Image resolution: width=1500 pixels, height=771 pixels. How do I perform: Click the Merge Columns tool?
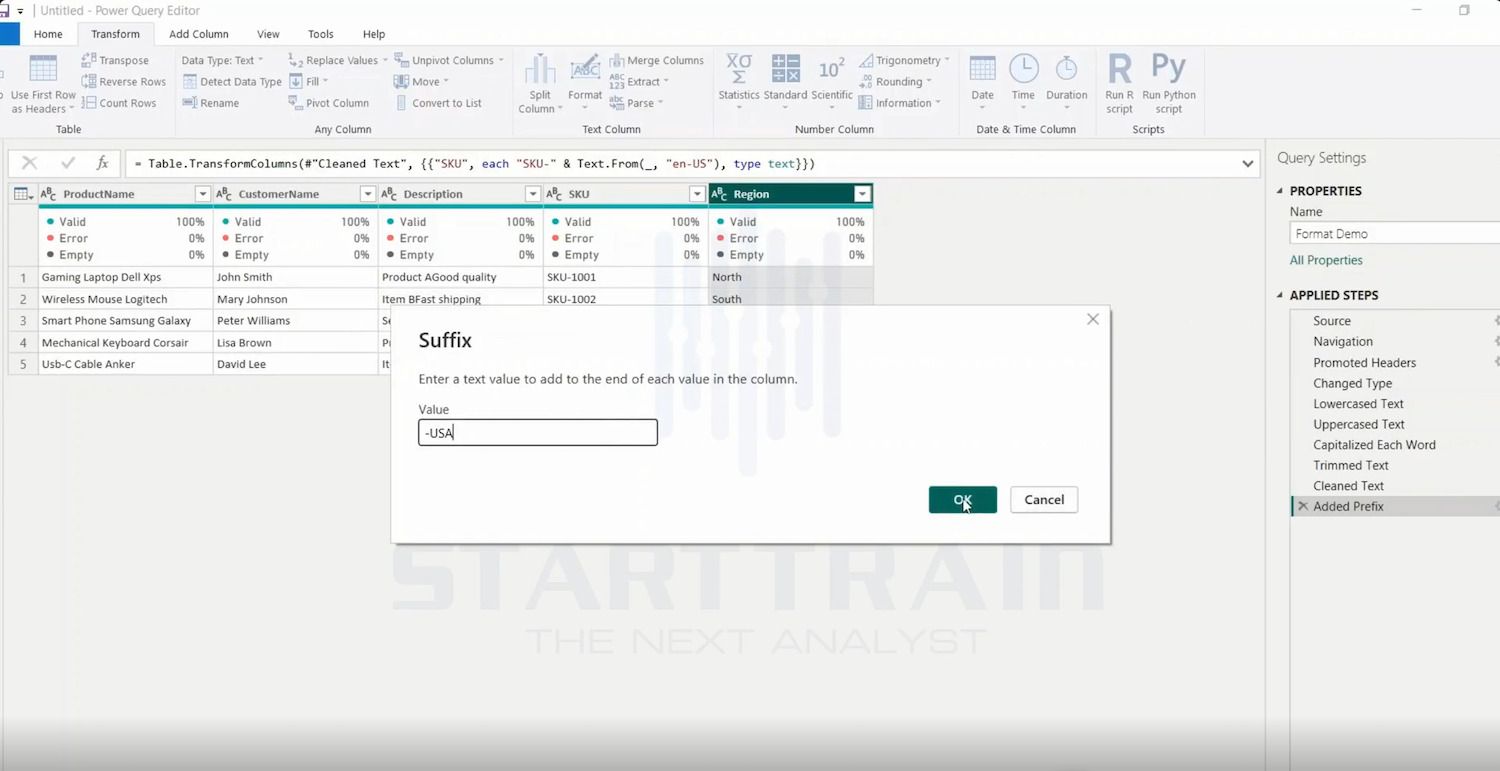657,60
